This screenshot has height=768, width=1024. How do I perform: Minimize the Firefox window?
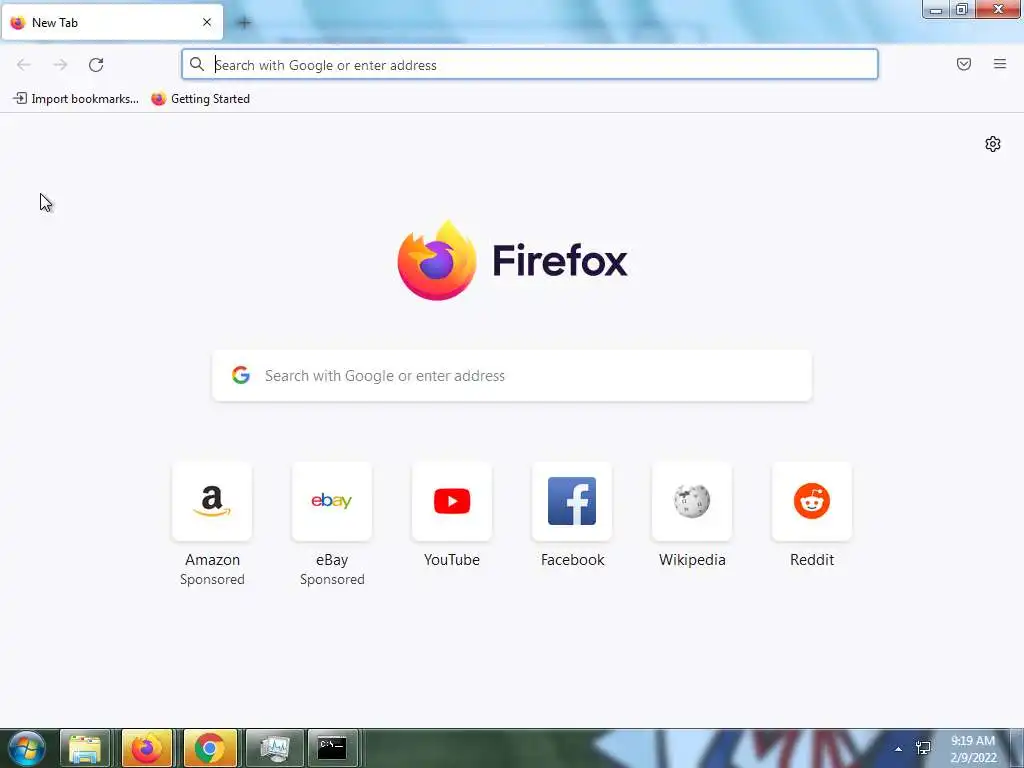coord(936,10)
